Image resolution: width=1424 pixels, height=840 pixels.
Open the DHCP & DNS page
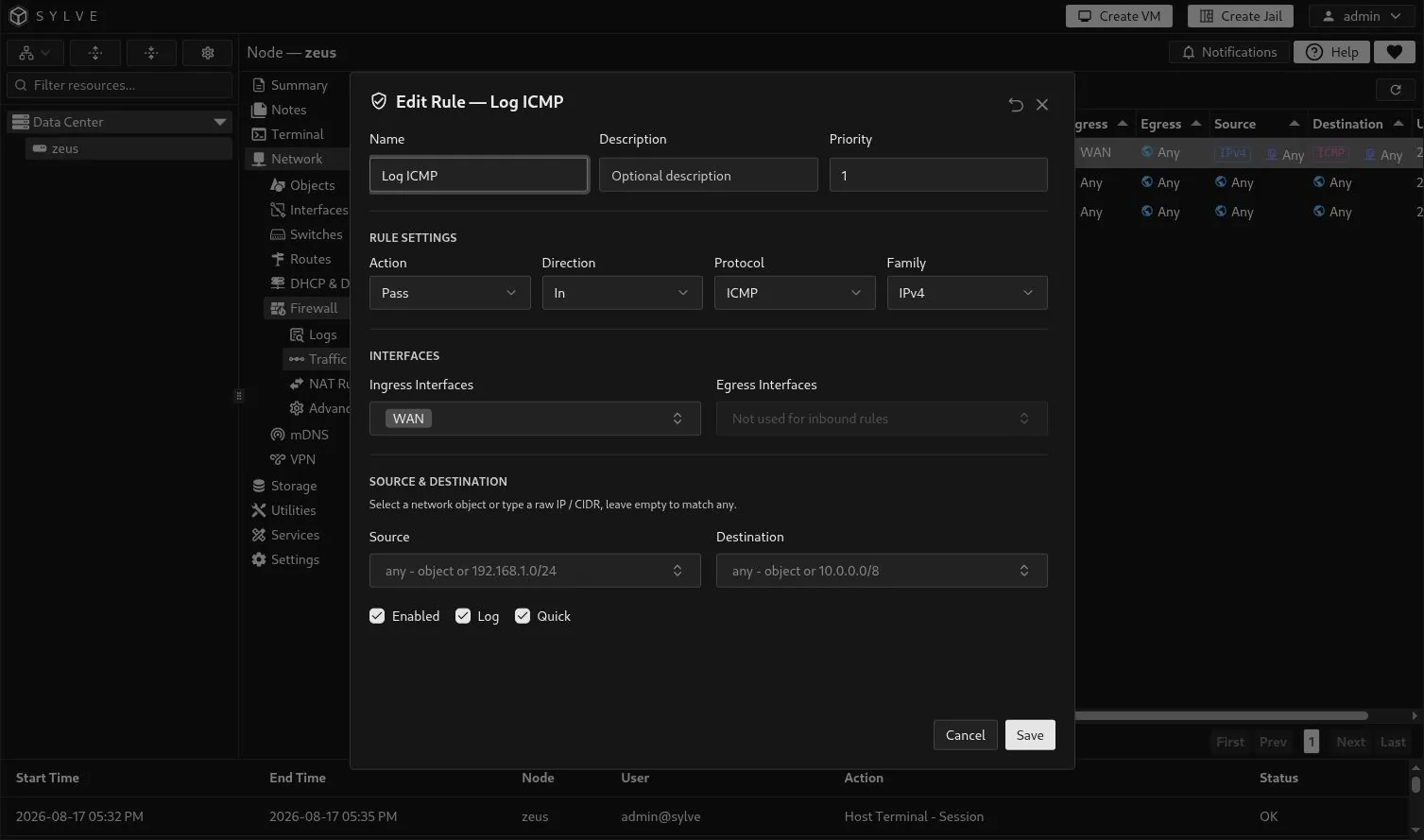318,283
